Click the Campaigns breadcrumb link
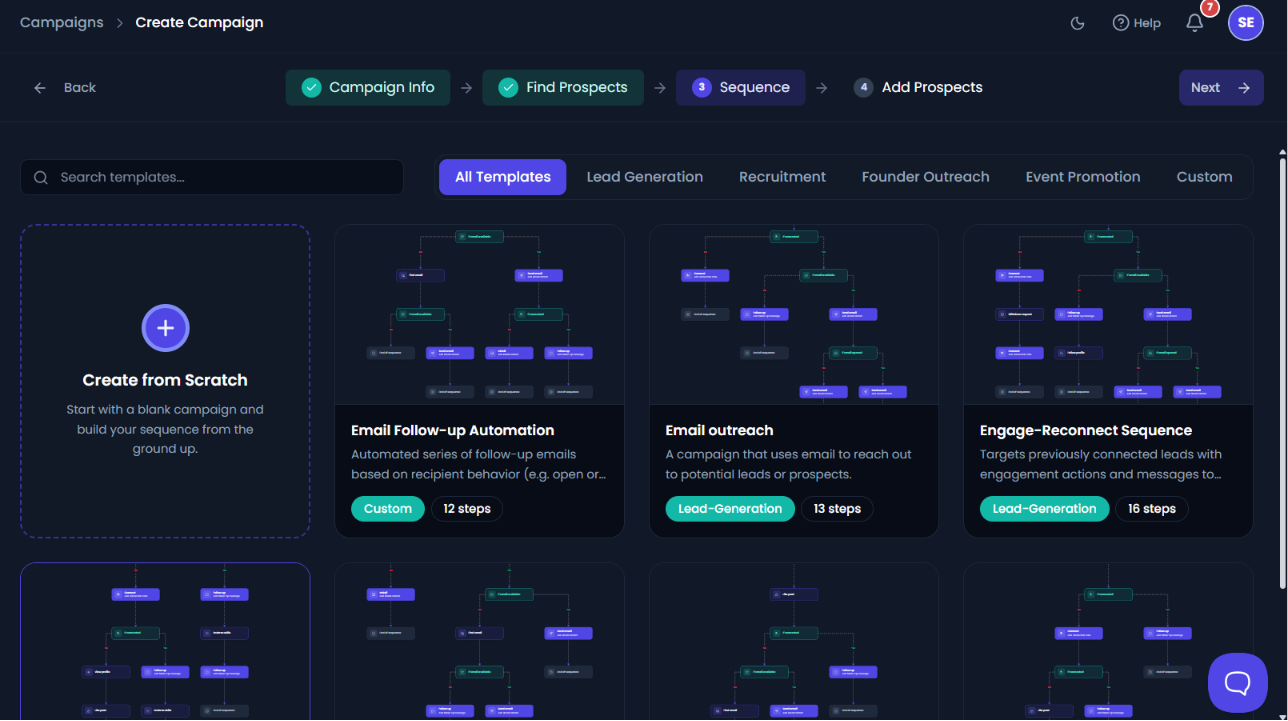Viewport: 1288px width, 721px height. [x=62, y=23]
